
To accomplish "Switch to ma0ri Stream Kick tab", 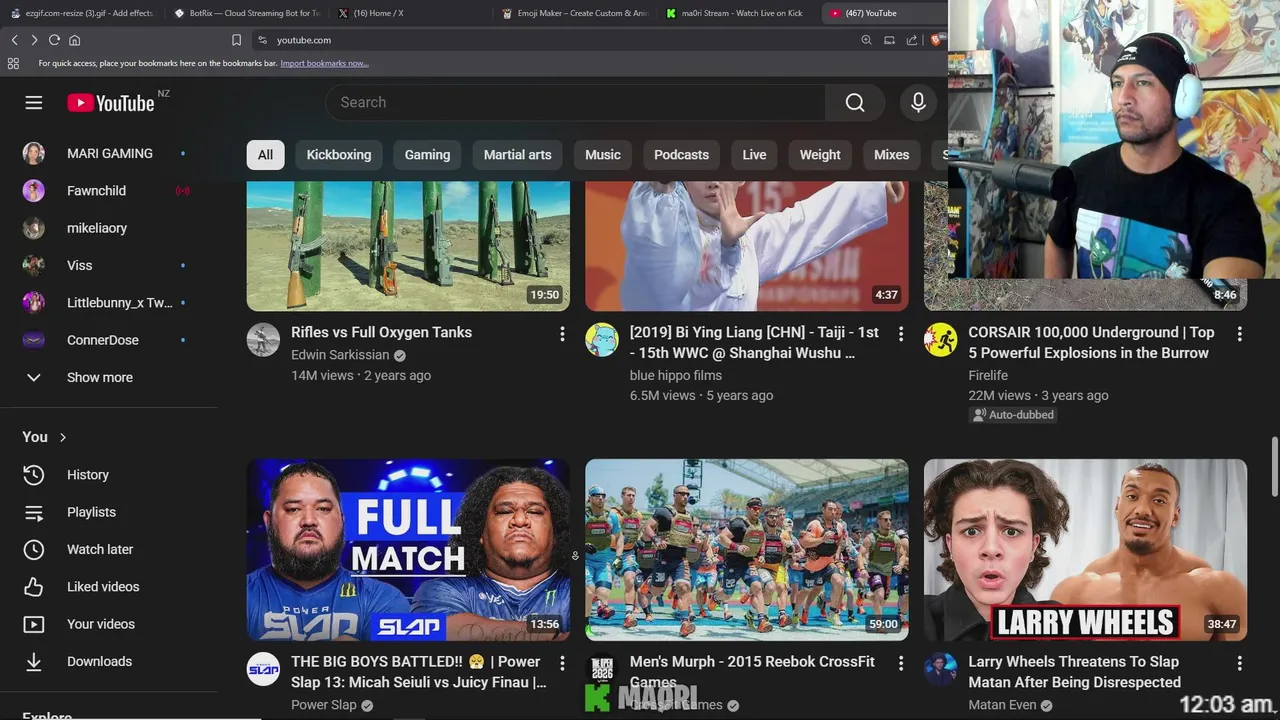I will click(x=738, y=13).
